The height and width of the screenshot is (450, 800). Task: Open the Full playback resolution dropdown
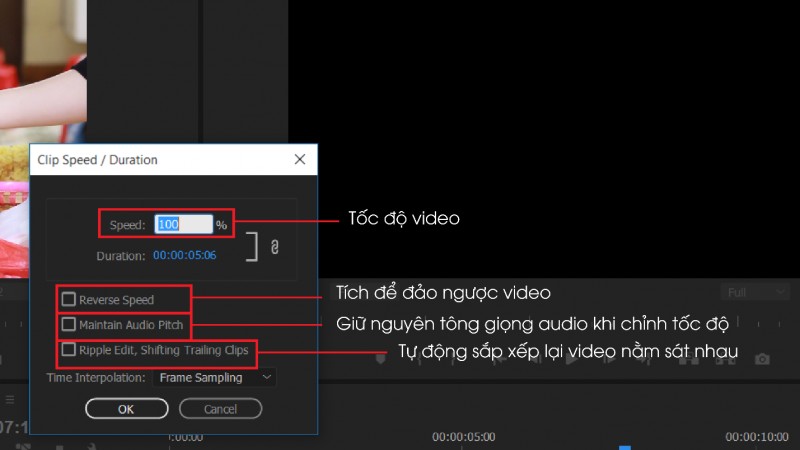tap(754, 292)
